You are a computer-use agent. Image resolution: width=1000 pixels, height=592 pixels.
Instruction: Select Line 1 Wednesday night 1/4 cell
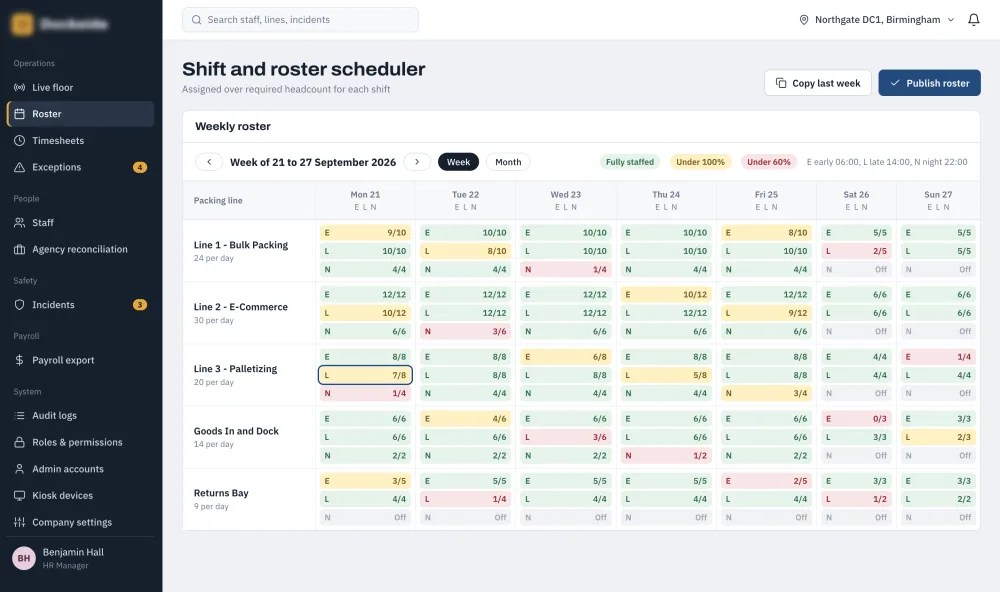(566, 270)
